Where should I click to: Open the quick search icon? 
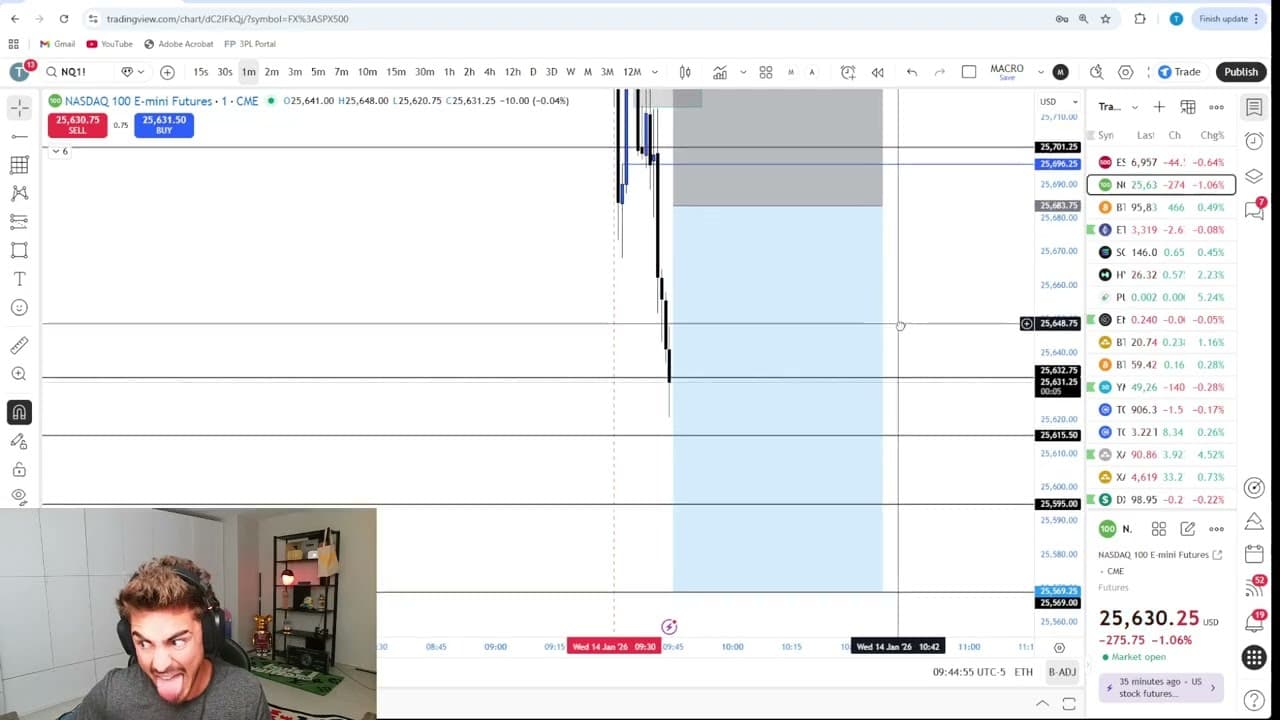click(1096, 72)
